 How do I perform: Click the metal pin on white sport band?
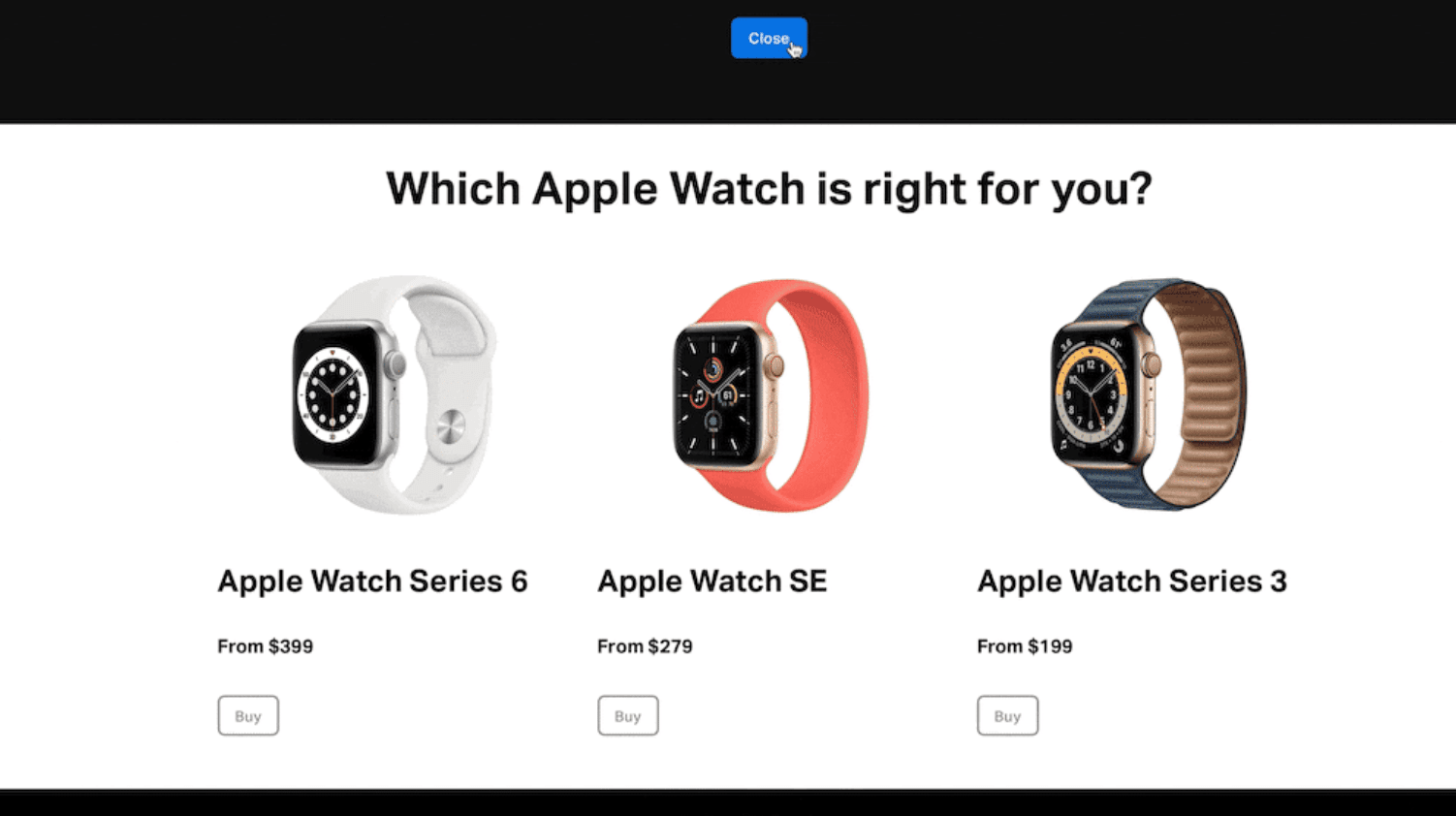(450, 426)
